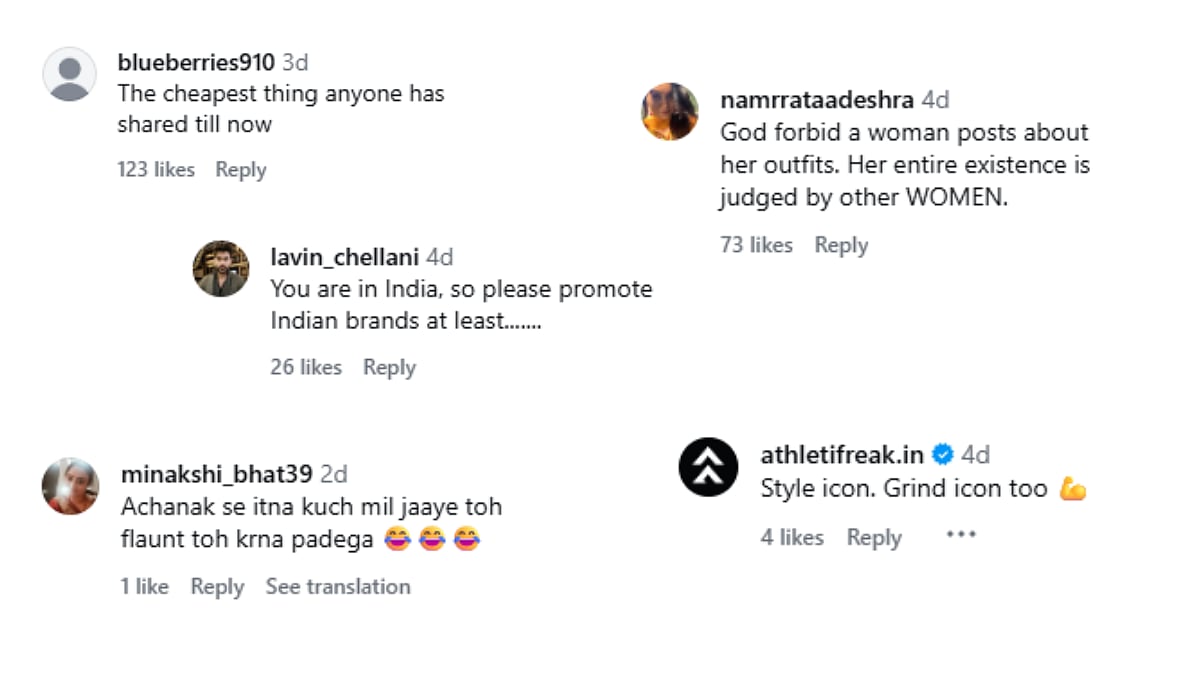The width and height of the screenshot is (1200, 675).
Task: Open minakshi_bhat39's profile picture
Action: (x=70, y=486)
